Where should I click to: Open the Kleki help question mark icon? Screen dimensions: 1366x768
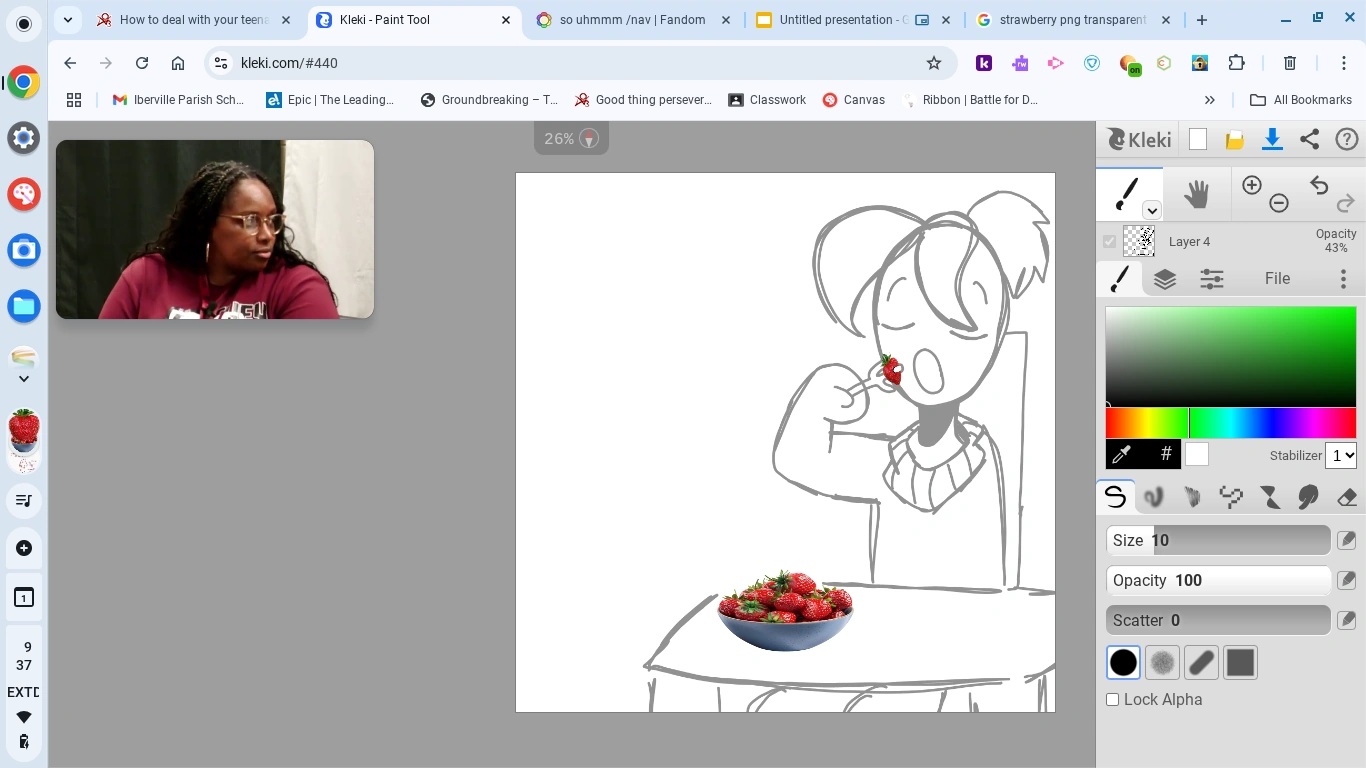click(1347, 139)
